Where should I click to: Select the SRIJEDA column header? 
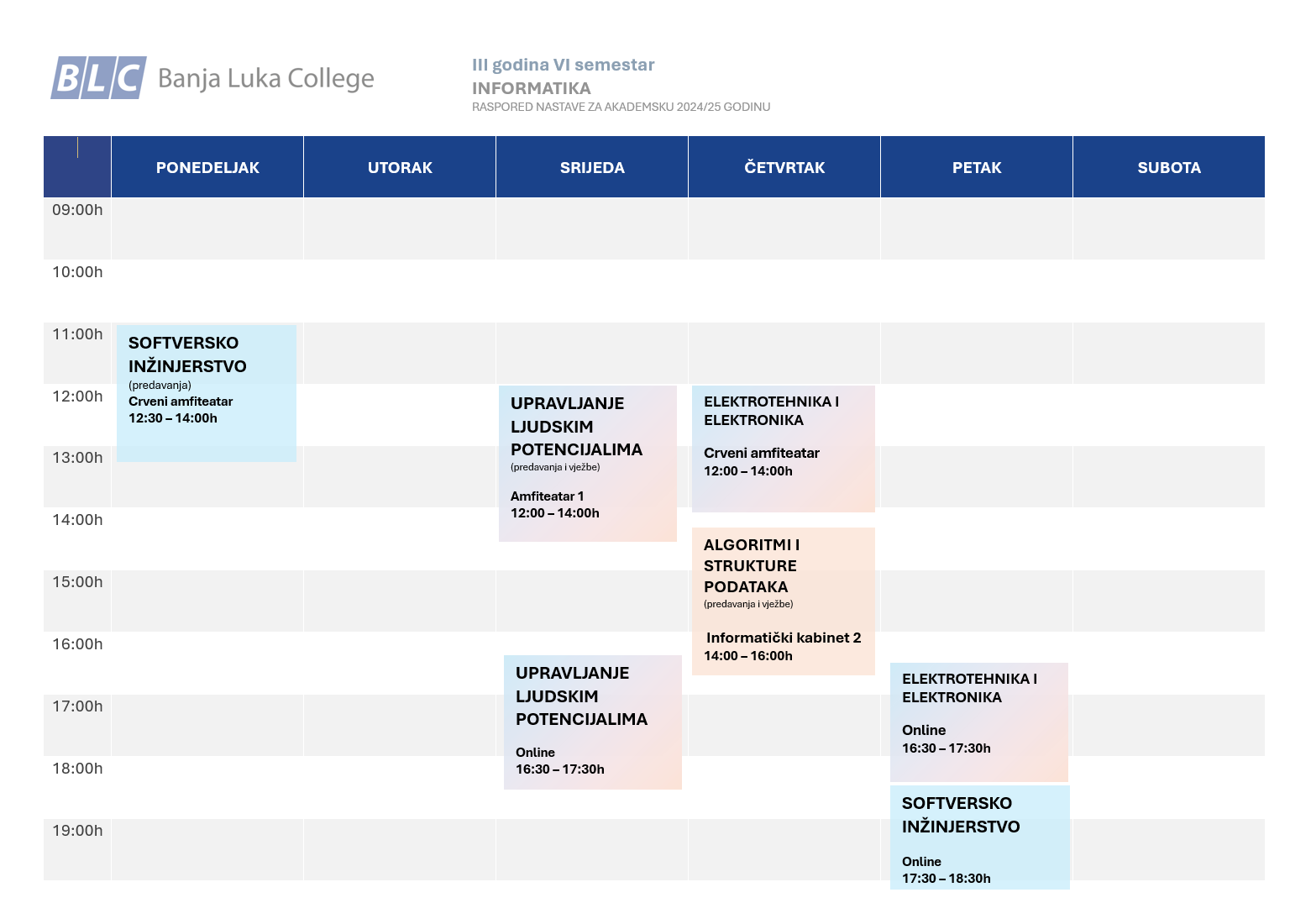coord(592,167)
